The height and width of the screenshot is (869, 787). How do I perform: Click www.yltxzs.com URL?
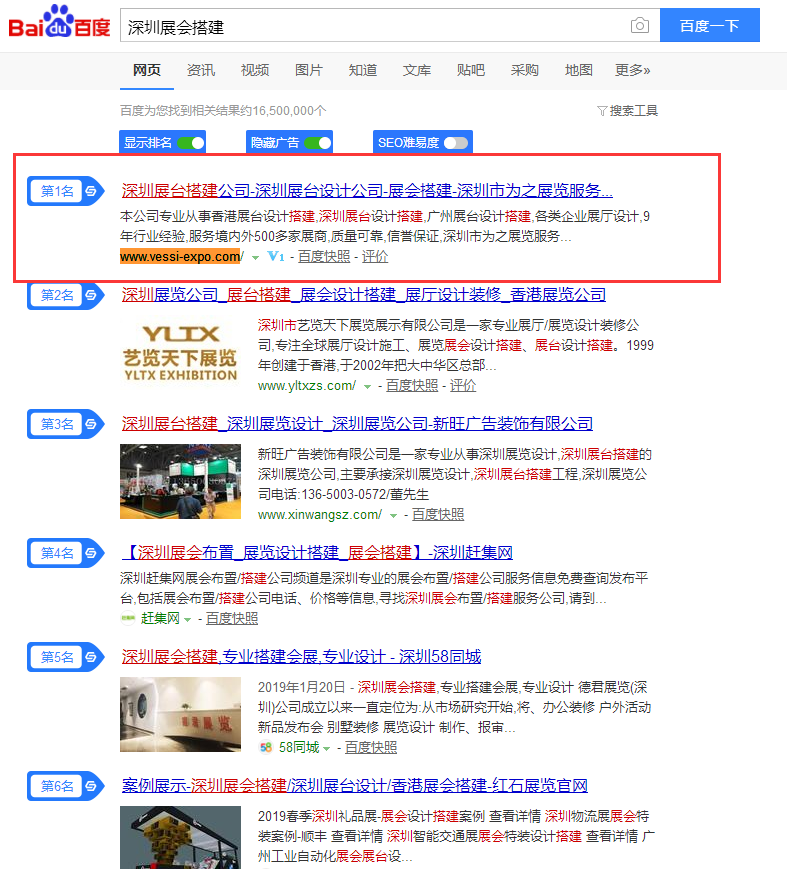point(307,386)
